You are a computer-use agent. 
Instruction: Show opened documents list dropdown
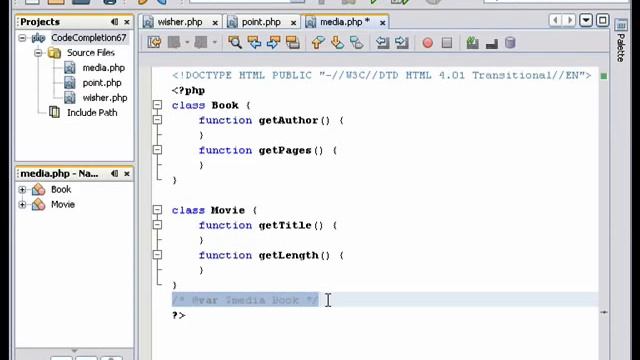point(586,20)
